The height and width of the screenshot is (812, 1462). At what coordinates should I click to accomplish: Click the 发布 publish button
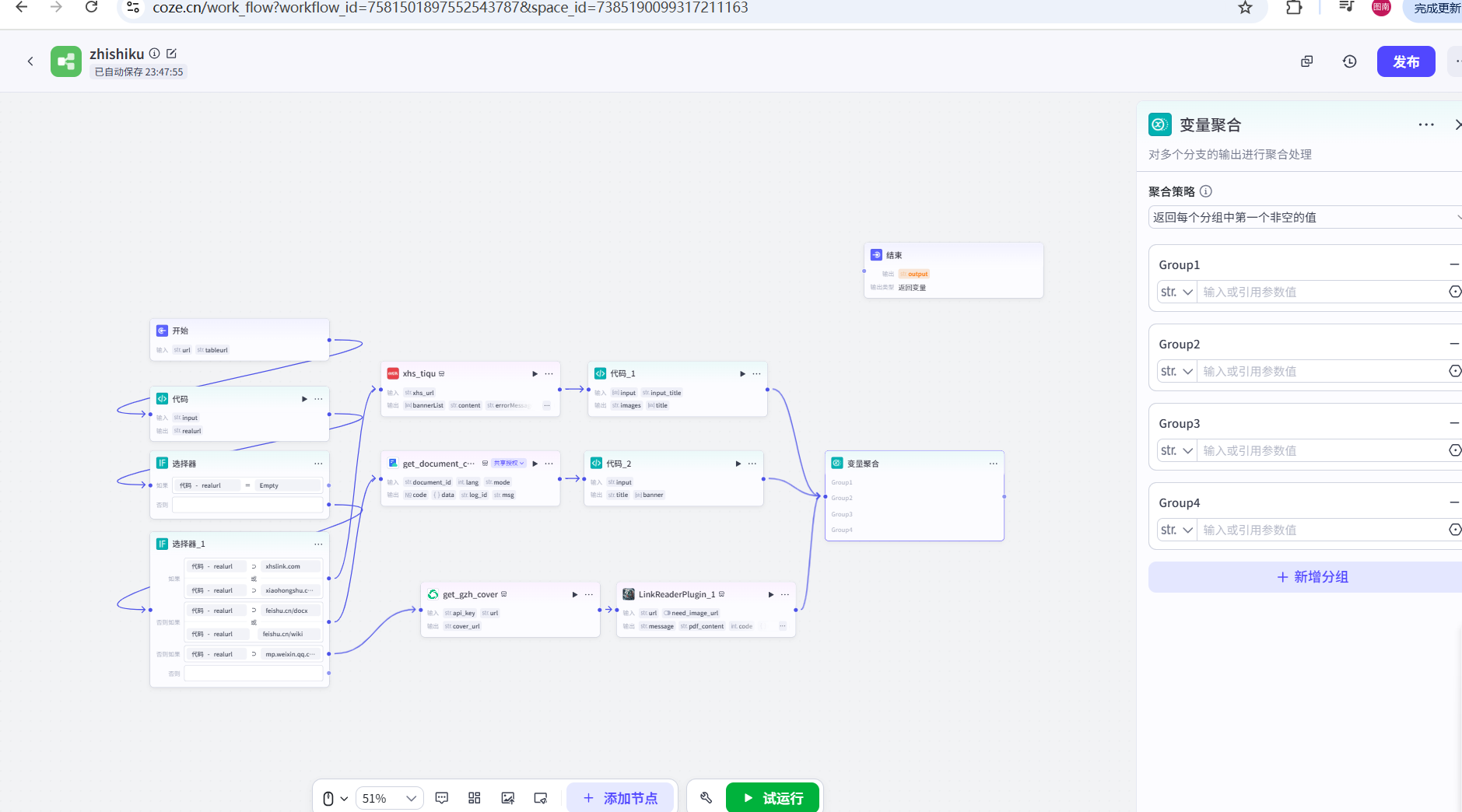[x=1405, y=61]
